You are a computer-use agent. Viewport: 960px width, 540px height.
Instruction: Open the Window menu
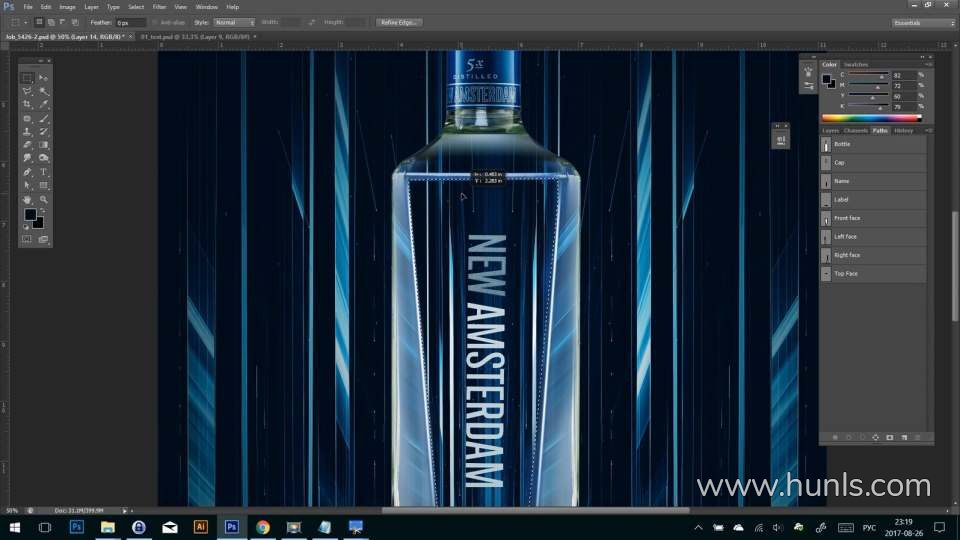(x=206, y=7)
